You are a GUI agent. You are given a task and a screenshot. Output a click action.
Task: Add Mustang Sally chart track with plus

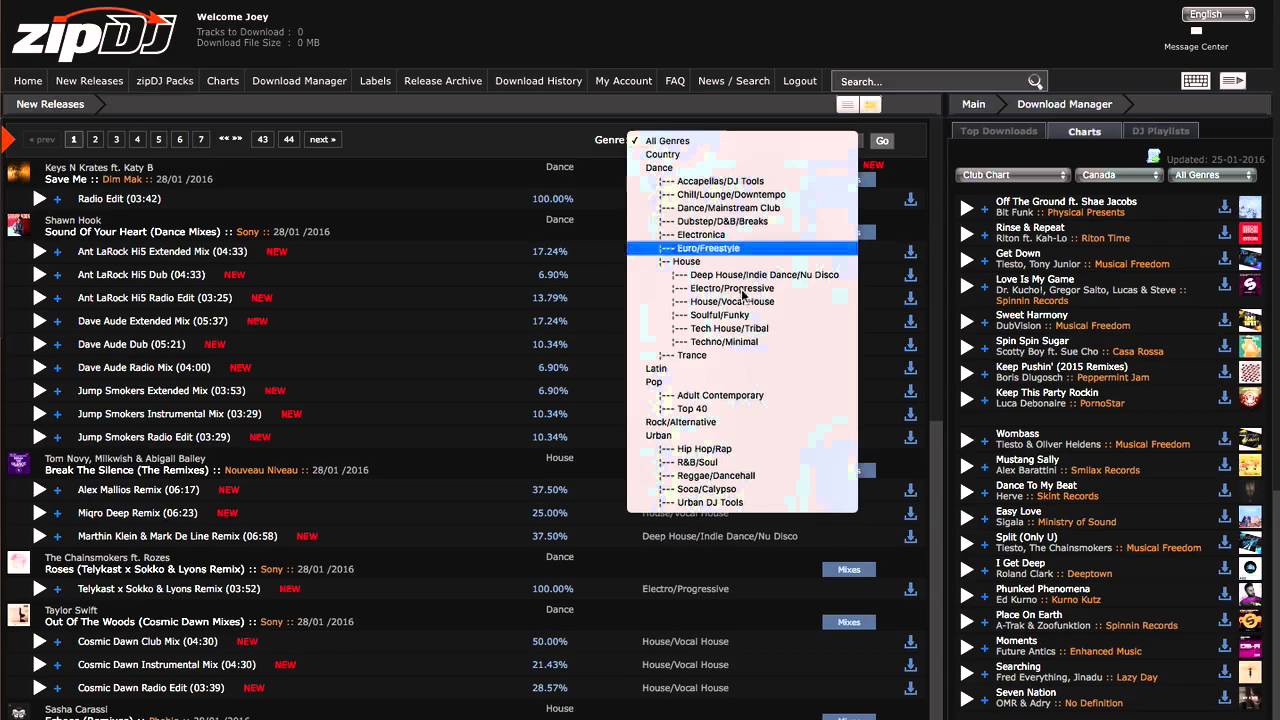[985, 466]
